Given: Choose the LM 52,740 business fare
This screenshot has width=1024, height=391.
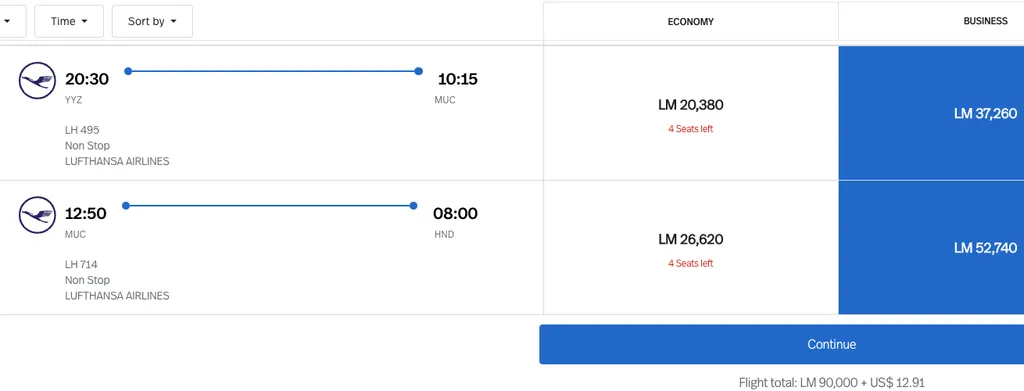Looking at the screenshot, I should (x=931, y=248).
